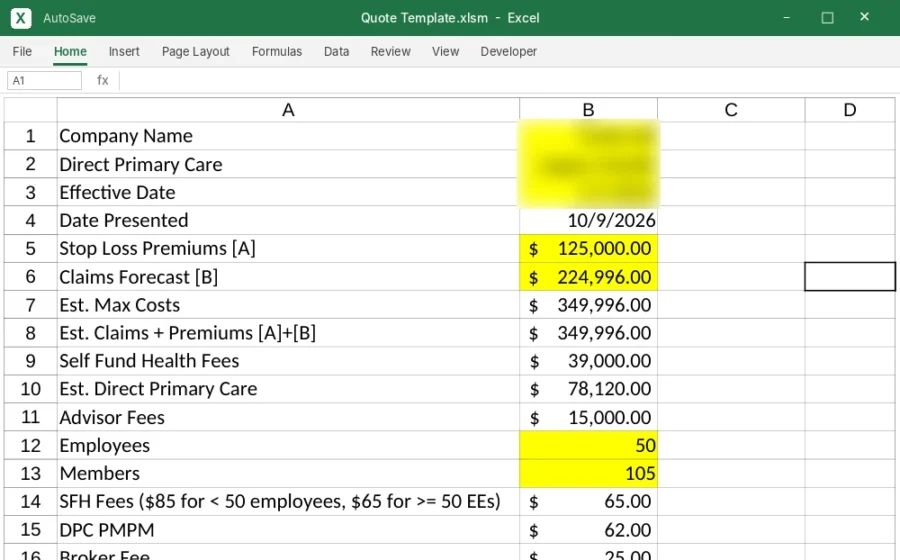
Task: Open the Page Layout tab
Action: pos(196,52)
